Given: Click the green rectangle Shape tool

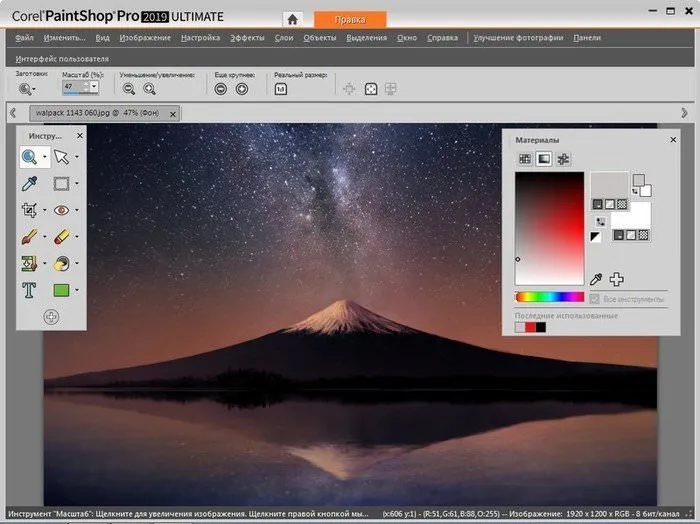Looking at the screenshot, I should click(61, 291).
